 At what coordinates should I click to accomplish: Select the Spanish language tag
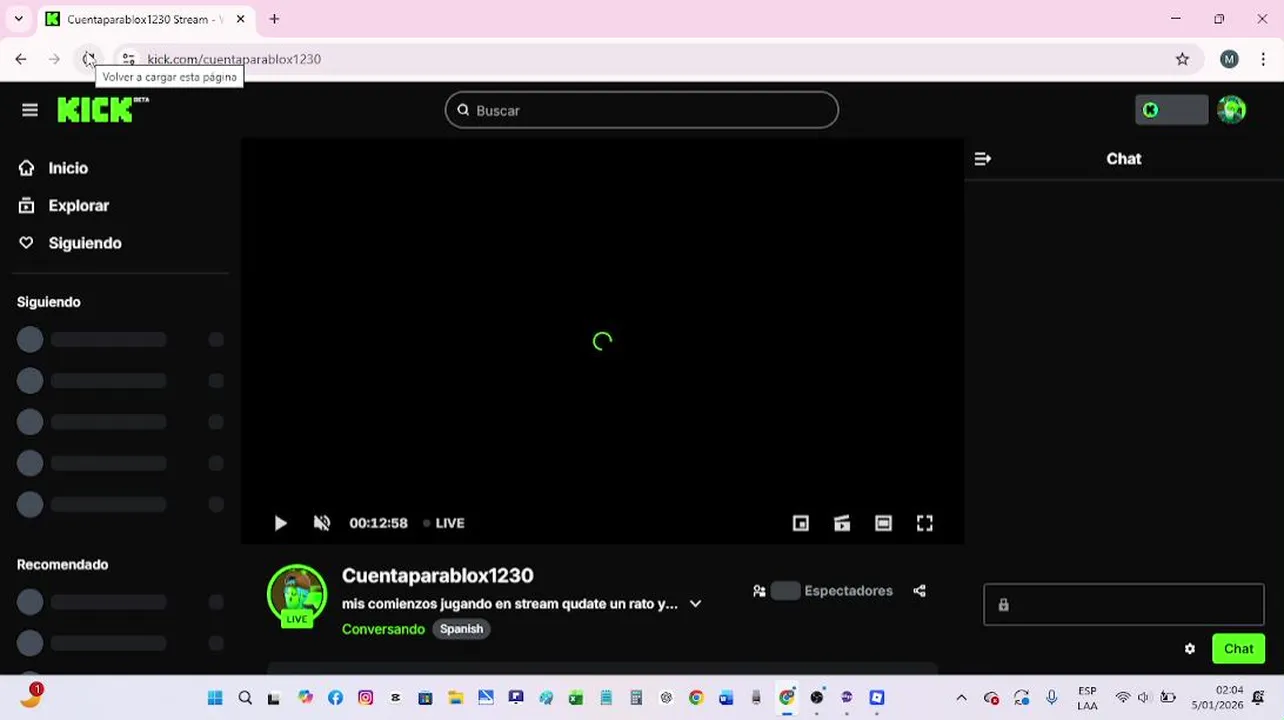coord(461,629)
